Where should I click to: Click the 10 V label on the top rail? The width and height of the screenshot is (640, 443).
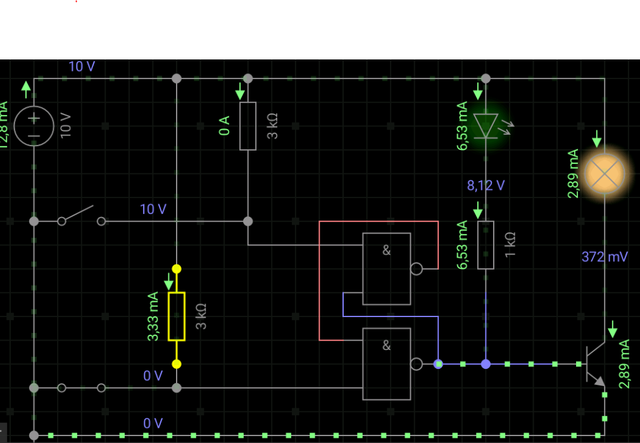(x=82, y=67)
